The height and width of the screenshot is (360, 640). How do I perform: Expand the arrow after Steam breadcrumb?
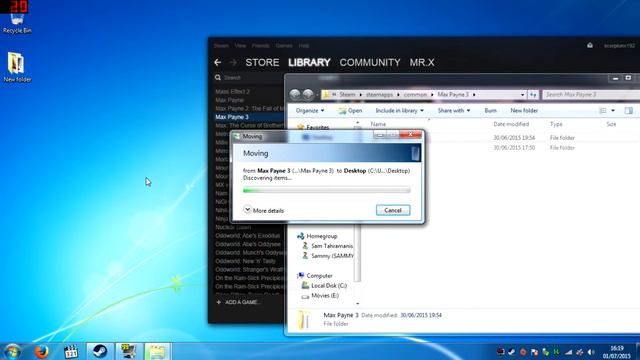tap(360, 95)
